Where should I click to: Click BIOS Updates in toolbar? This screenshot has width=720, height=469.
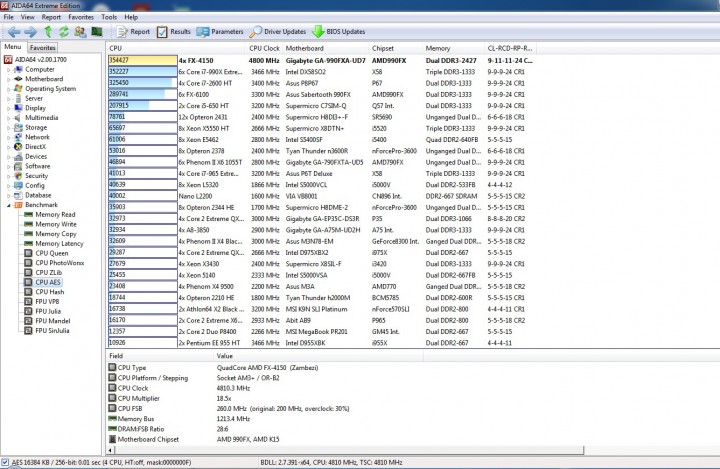[x=339, y=32]
